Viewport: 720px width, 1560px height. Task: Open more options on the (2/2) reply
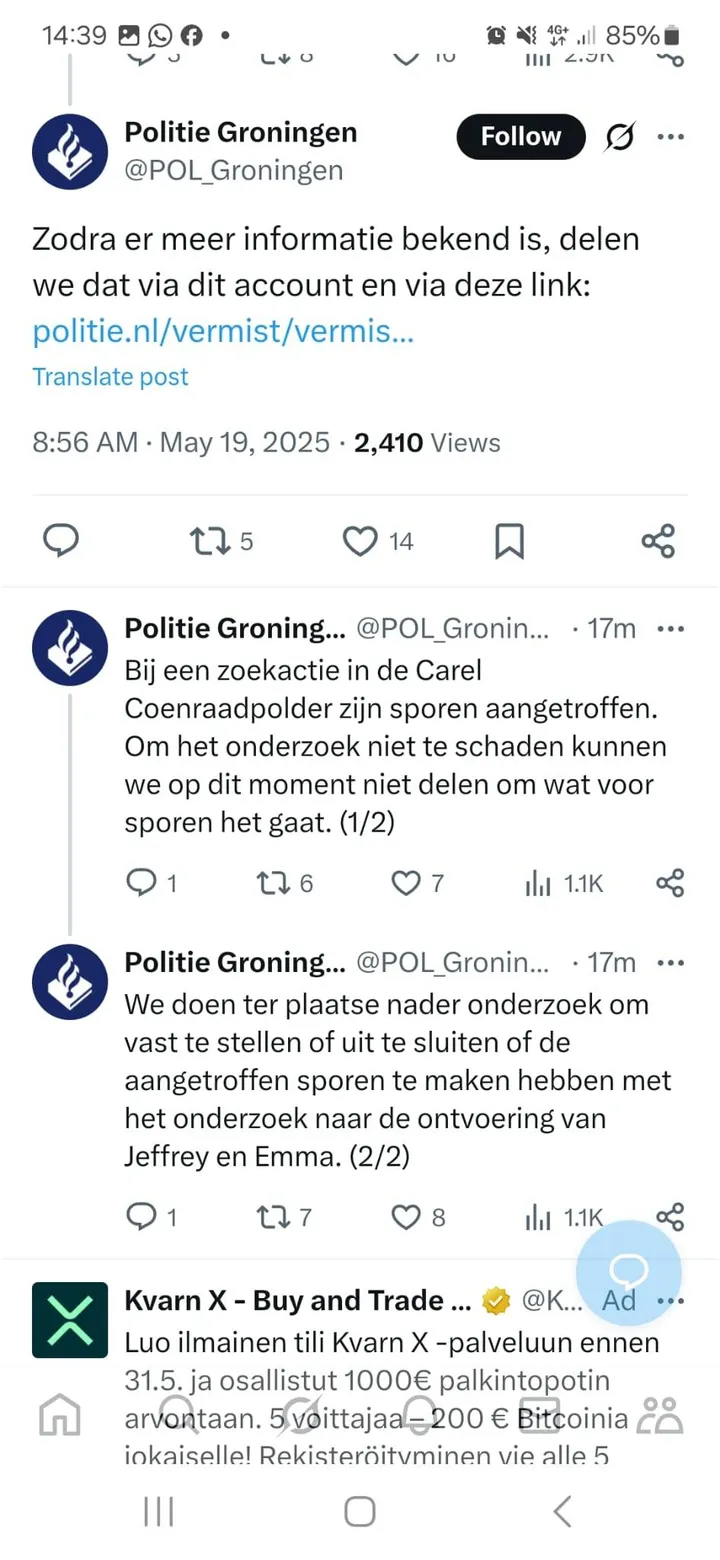coord(670,963)
